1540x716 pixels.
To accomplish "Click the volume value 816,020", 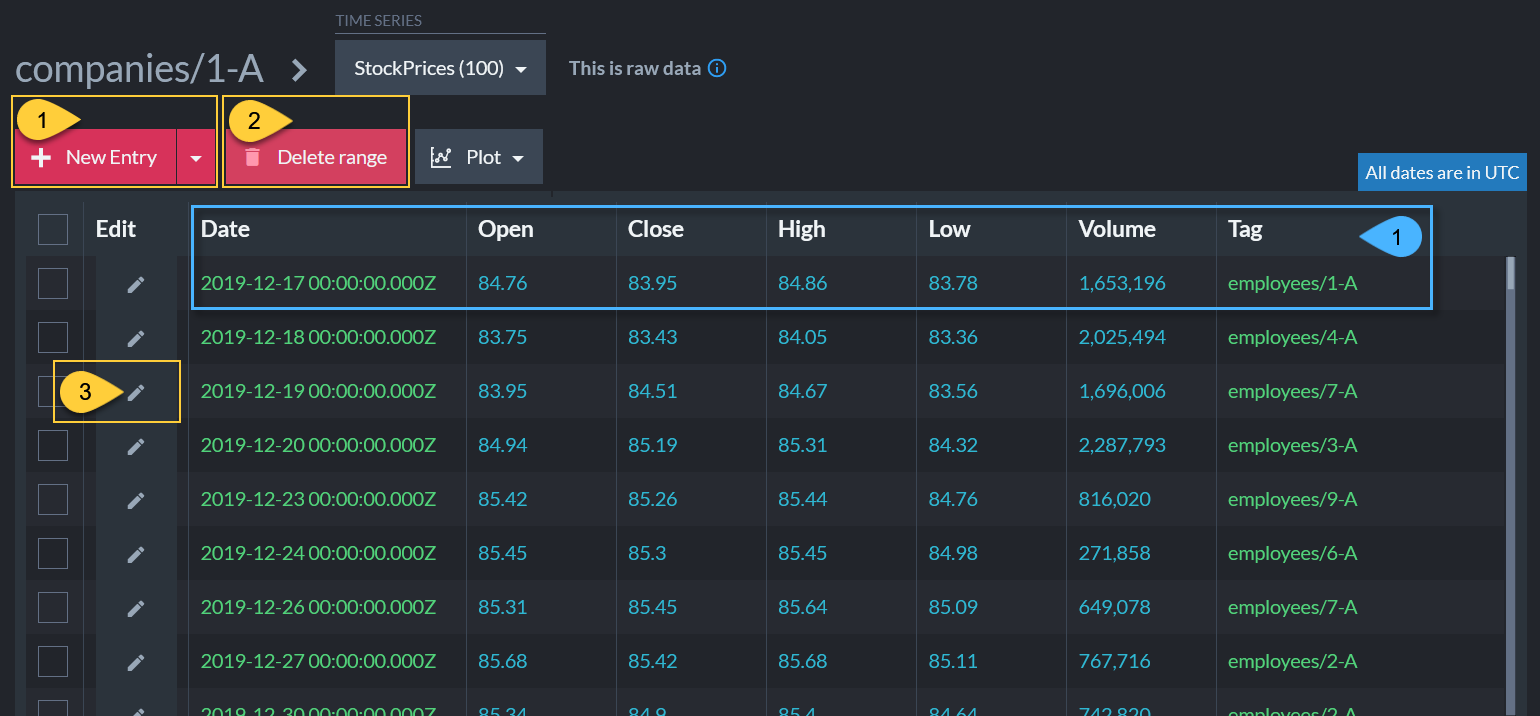I will tap(1114, 499).
